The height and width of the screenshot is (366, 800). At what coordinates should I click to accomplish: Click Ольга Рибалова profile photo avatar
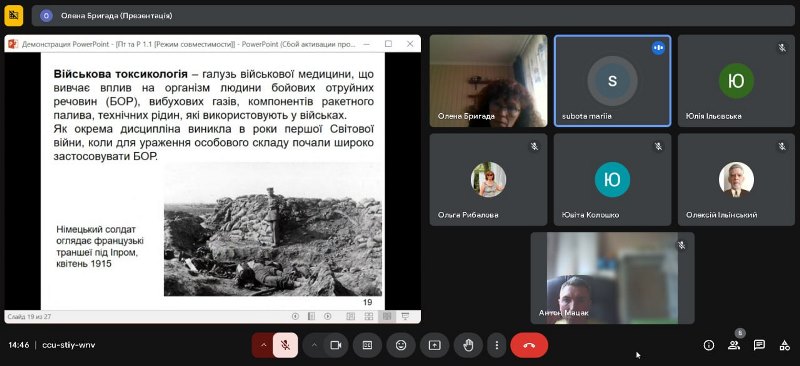point(488,180)
